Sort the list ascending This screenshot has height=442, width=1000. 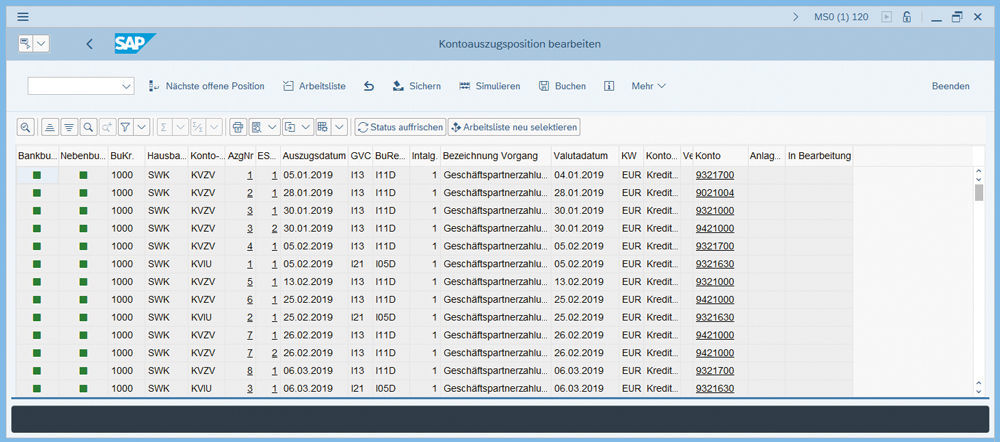click(x=49, y=128)
